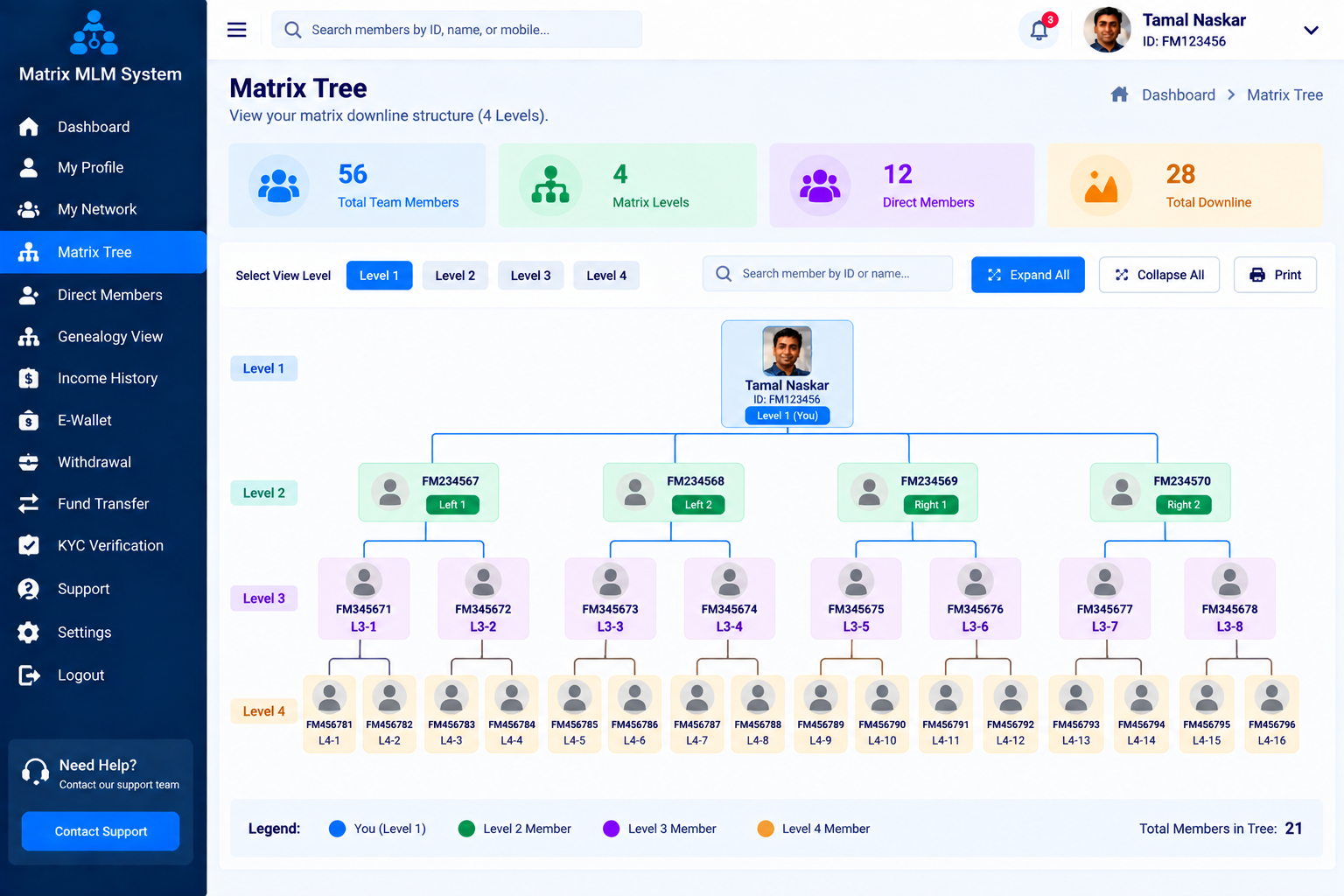1344x896 pixels.
Task: Open Income History menu item
Action: [x=103, y=378]
